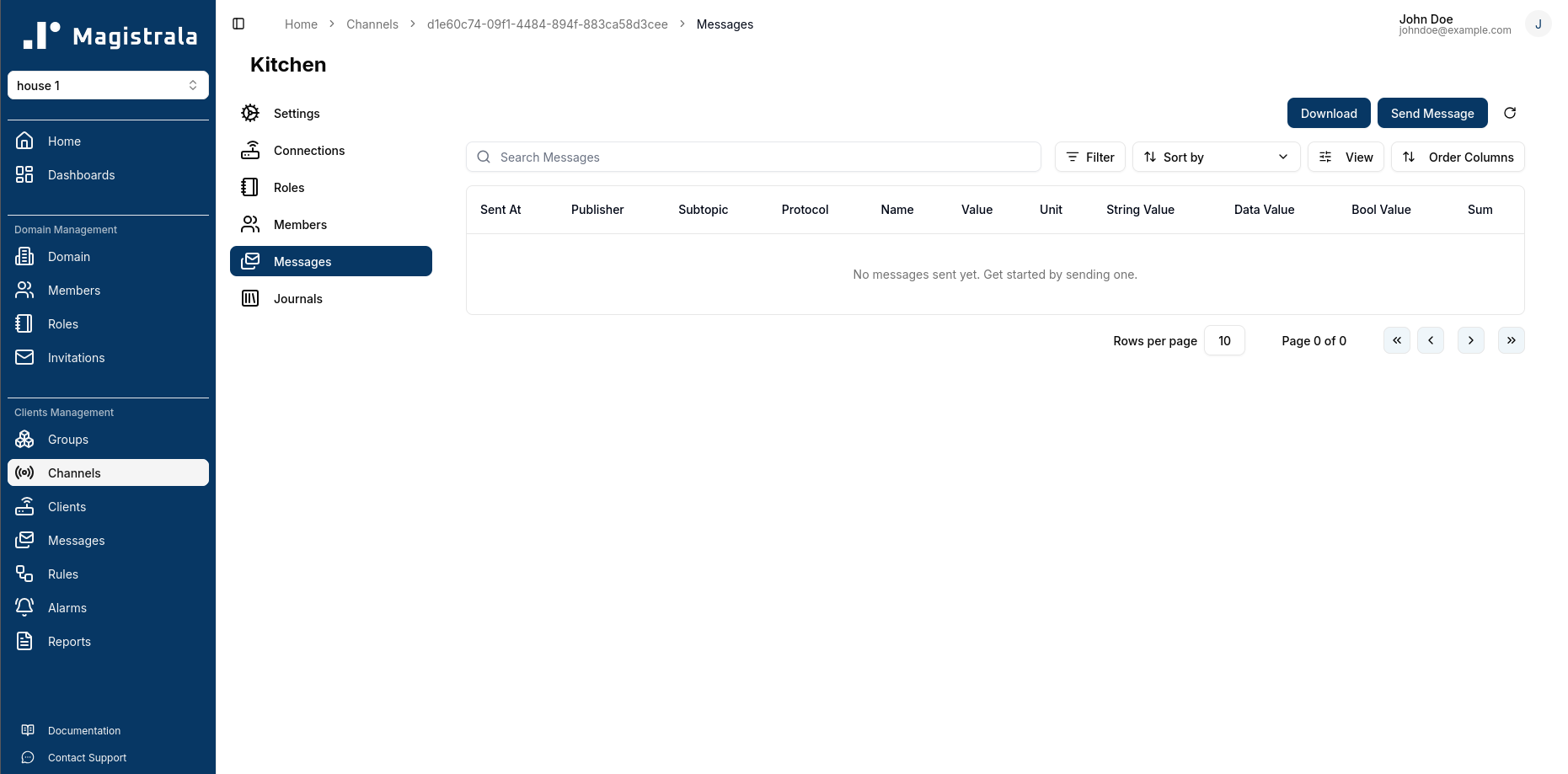
Task: Open the Filter icon on messages toolbar
Action: (1072, 157)
